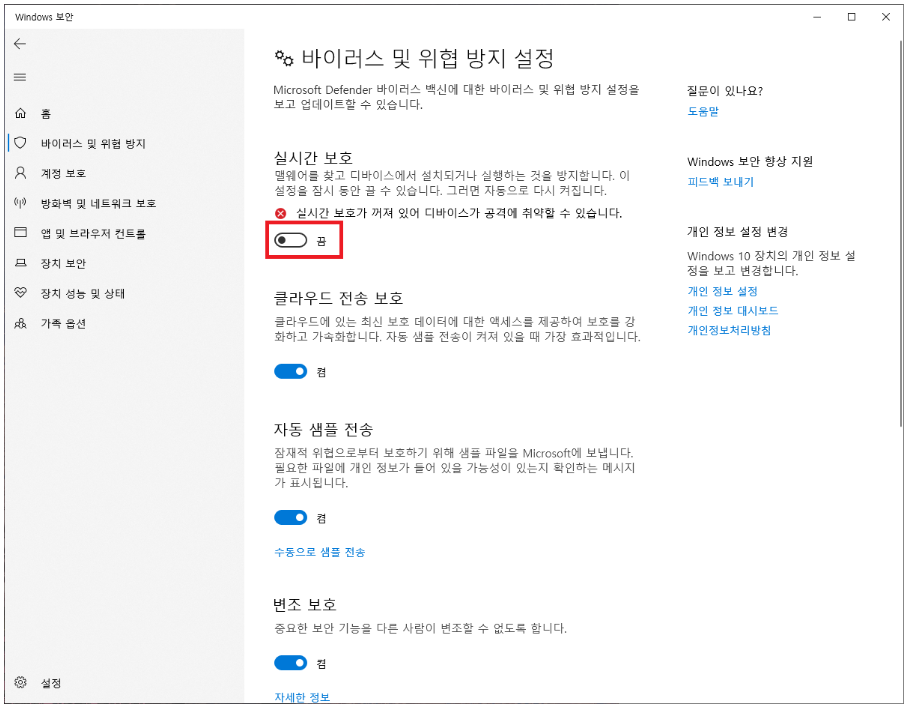
Task: Open the hamburger navigation menu
Action: tap(20, 77)
